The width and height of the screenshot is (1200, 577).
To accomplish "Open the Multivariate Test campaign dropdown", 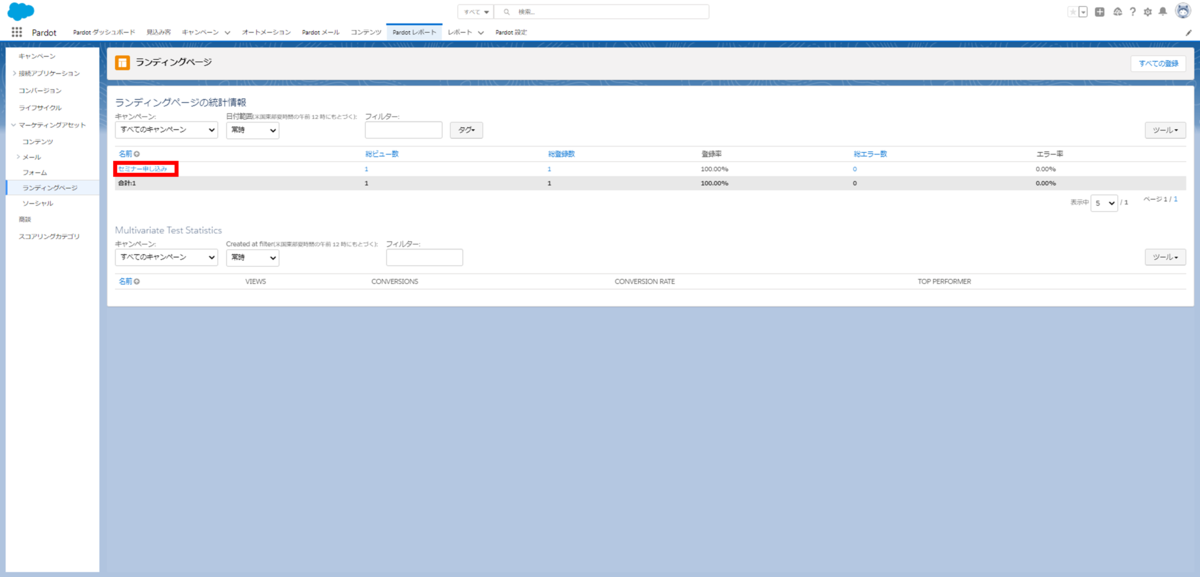I will tap(166, 257).
